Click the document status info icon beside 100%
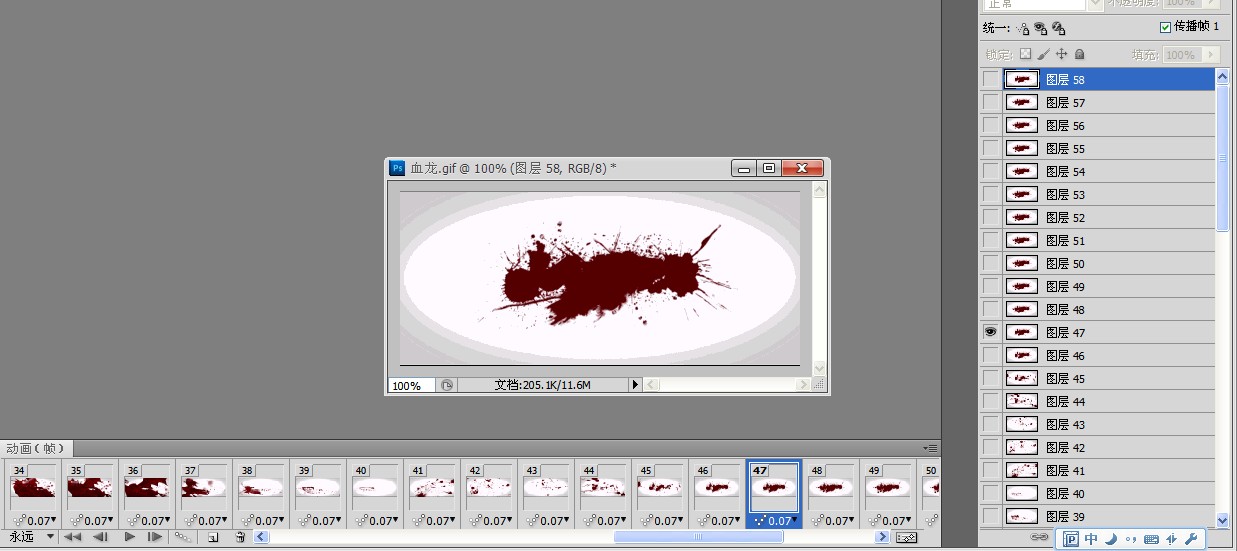 [x=447, y=384]
